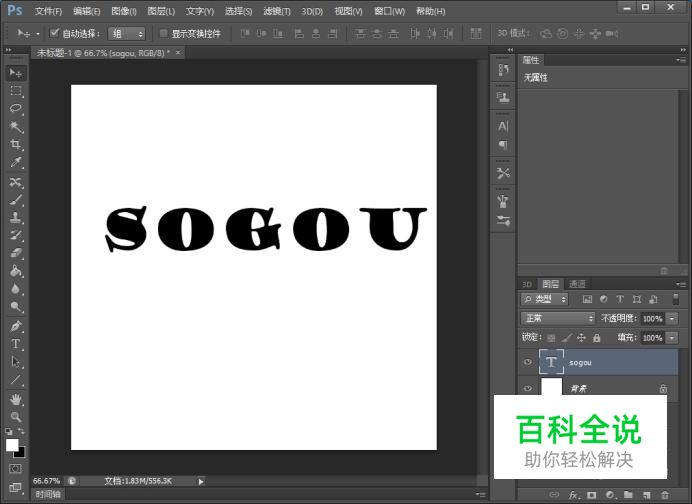Viewport: 692px width, 504px height.
Task: Click the delete layer trash icon
Action: (664, 495)
